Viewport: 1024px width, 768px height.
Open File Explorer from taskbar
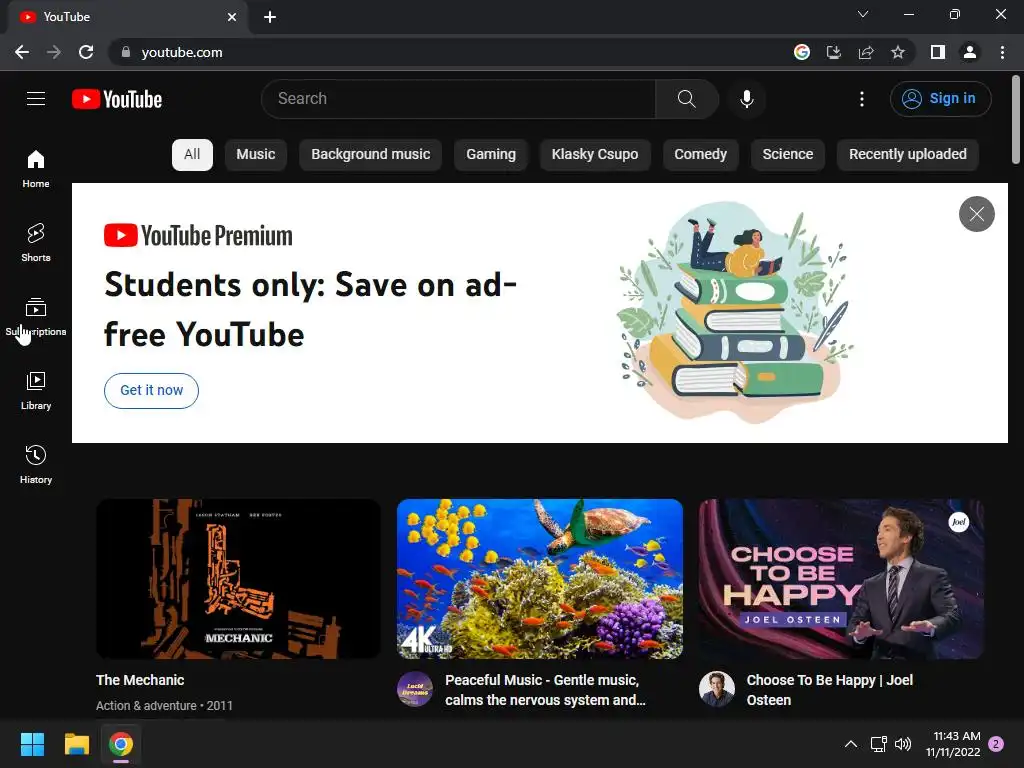[x=76, y=744]
